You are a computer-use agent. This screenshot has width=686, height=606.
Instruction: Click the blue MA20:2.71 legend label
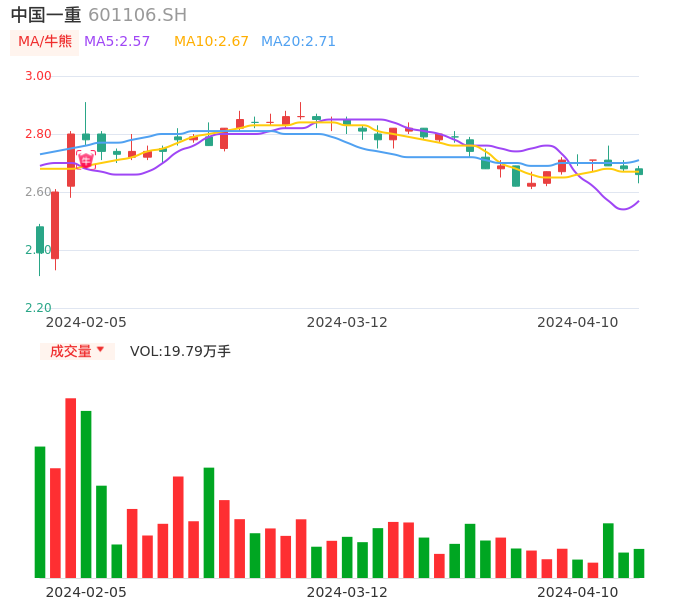click(298, 42)
